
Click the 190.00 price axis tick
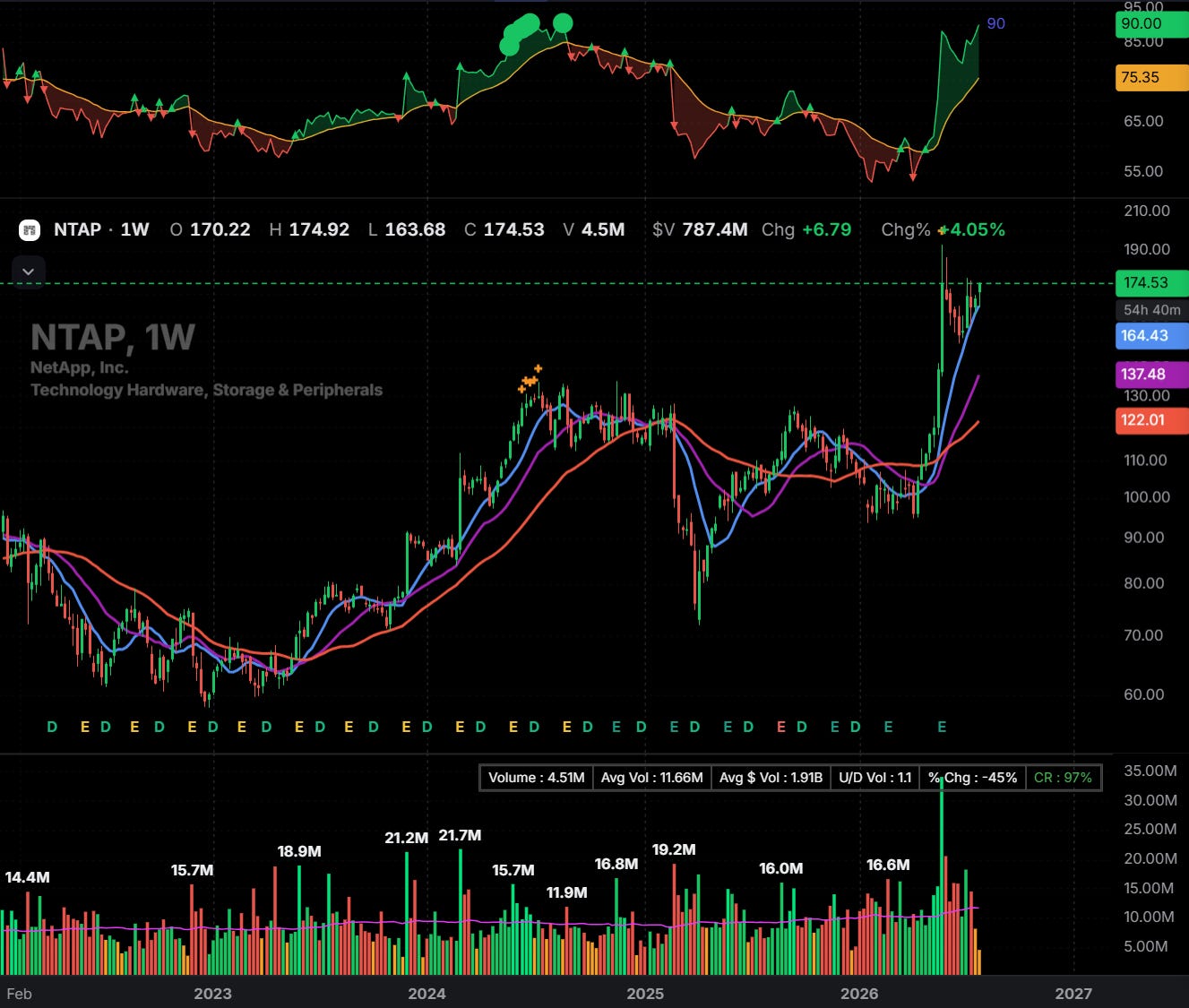(1147, 249)
